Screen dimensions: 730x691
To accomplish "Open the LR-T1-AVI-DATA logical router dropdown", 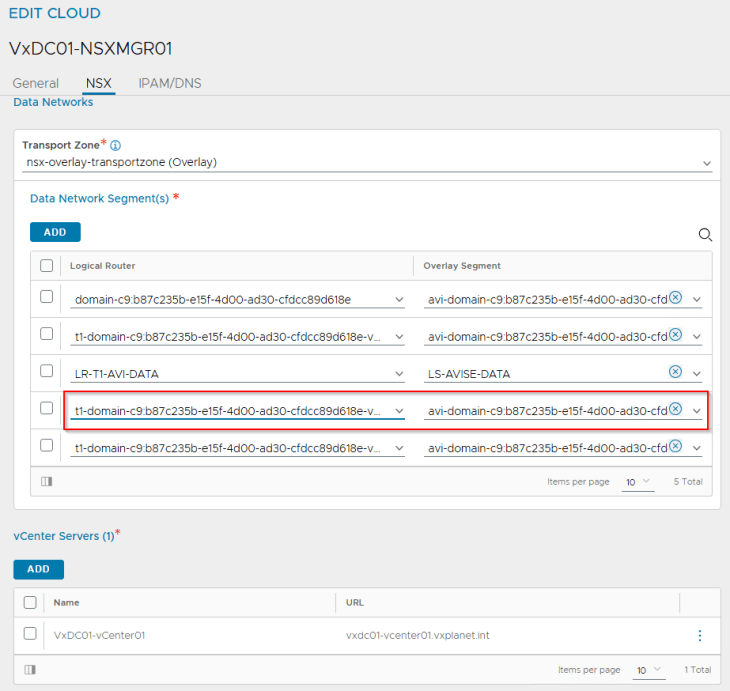I will (399, 374).
